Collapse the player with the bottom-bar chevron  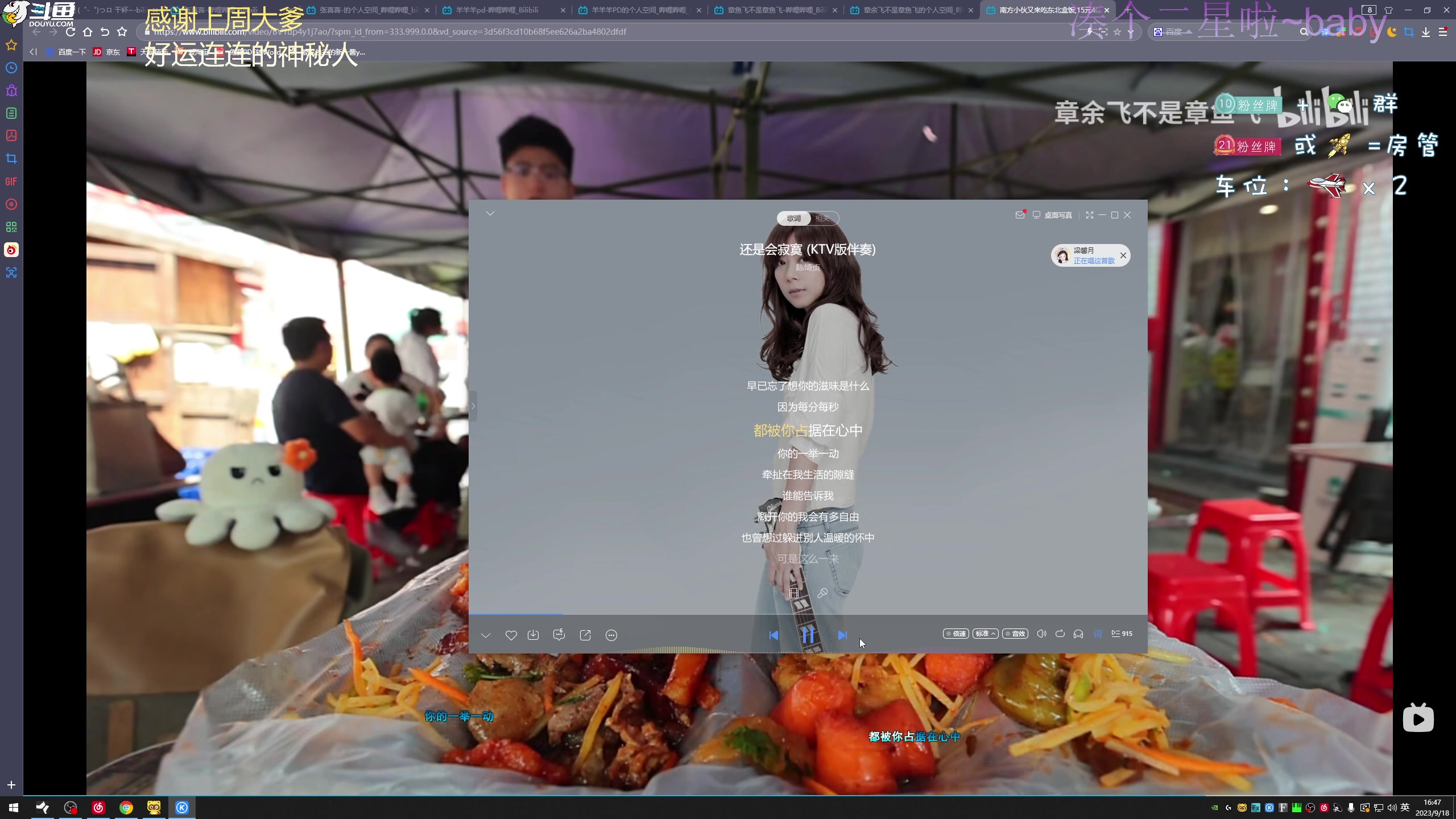coord(486,635)
